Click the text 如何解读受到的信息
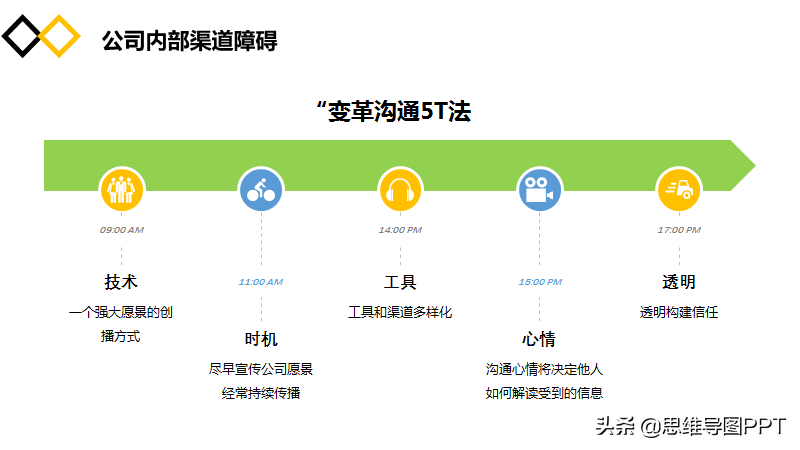The width and height of the screenshot is (800, 450). (544, 393)
